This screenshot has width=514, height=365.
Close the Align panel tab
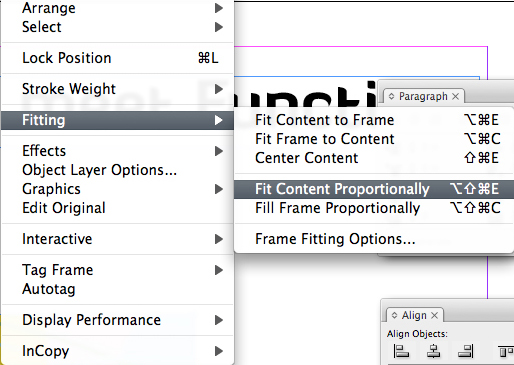(434, 315)
